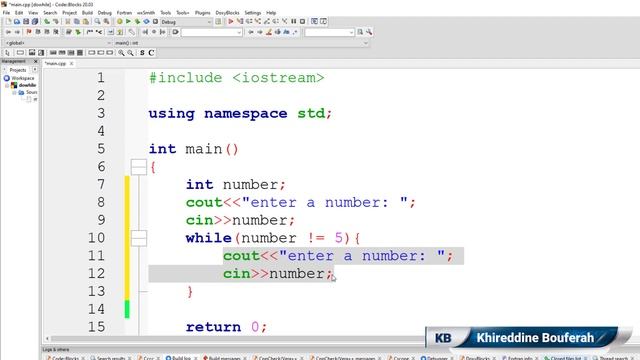Paste from clipboard icon
The height and width of the screenshot is (360, 640).
86,22
